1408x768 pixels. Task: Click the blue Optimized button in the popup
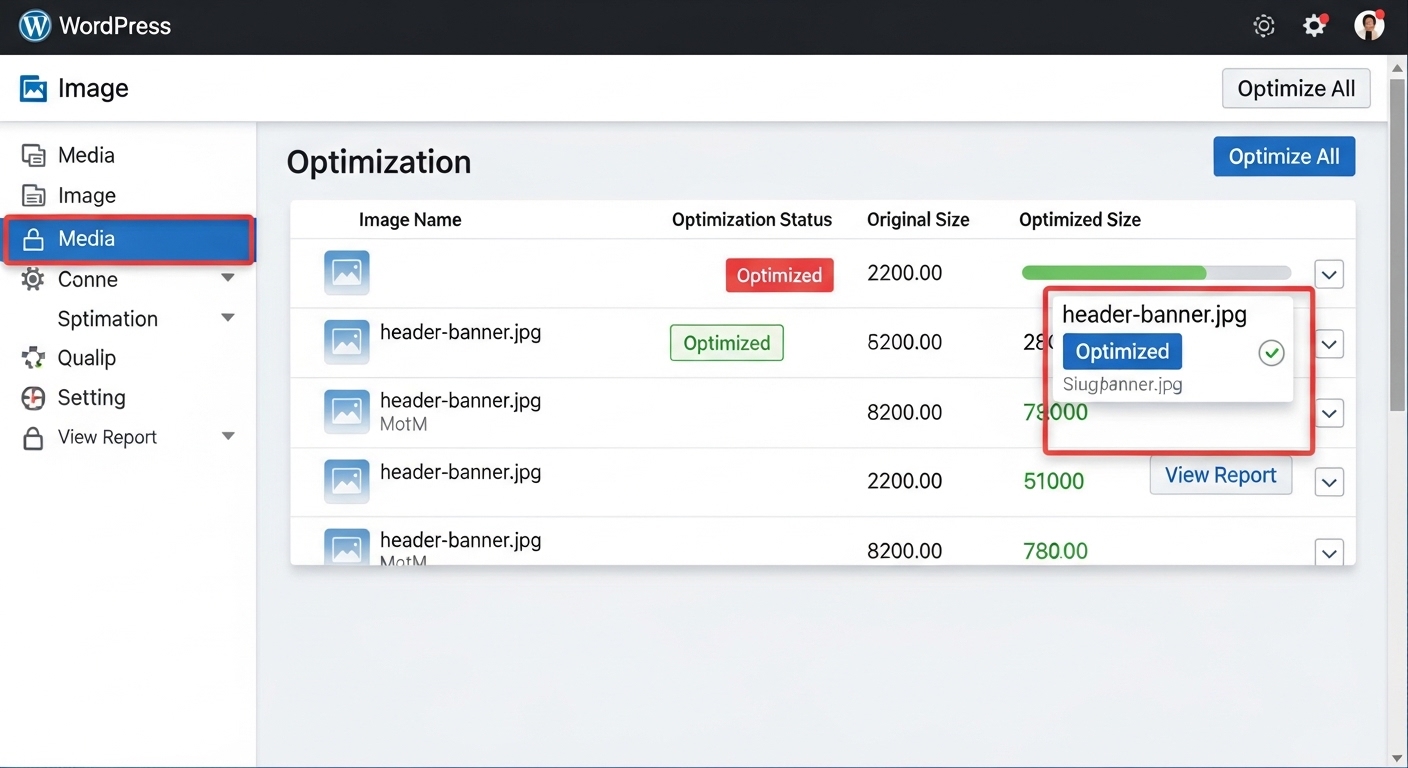pos(1122,351)
